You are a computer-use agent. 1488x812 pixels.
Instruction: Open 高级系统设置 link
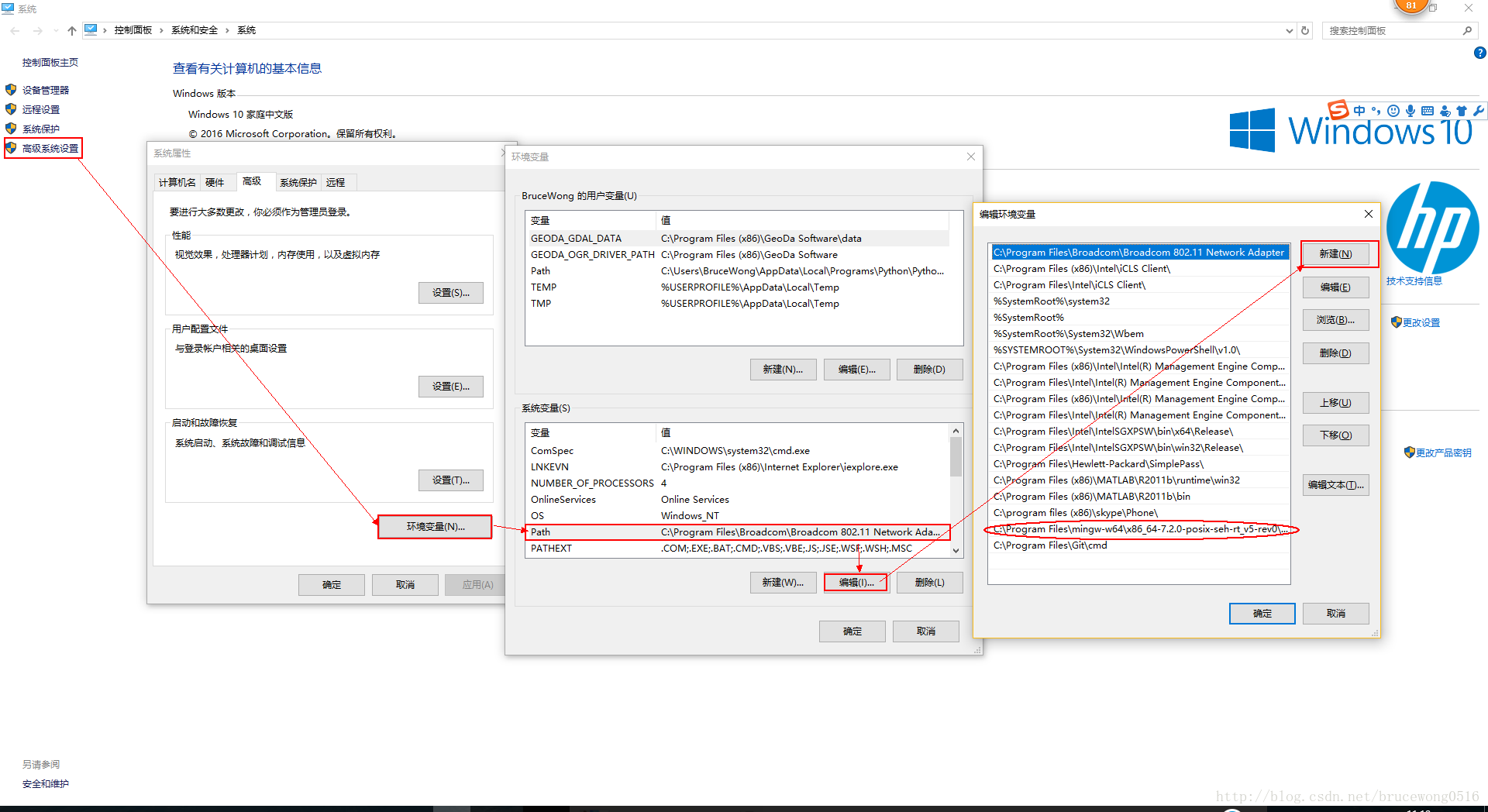tap(50, 148)
